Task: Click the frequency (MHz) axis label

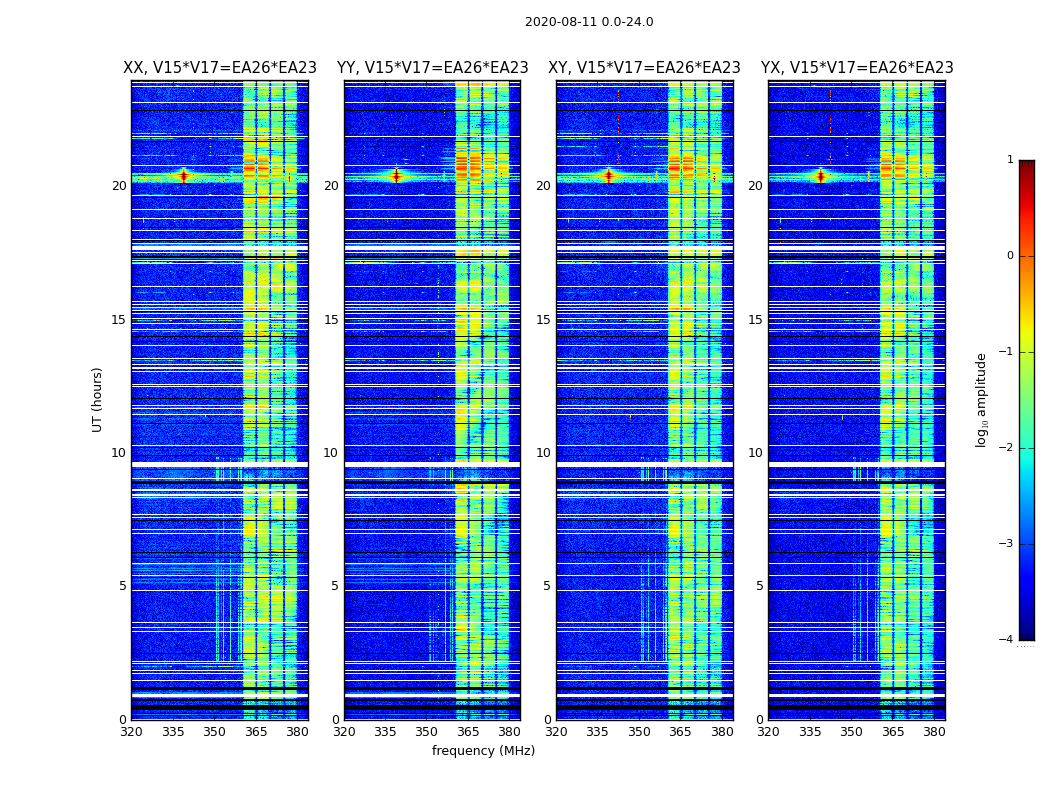Action: (483, 750)
